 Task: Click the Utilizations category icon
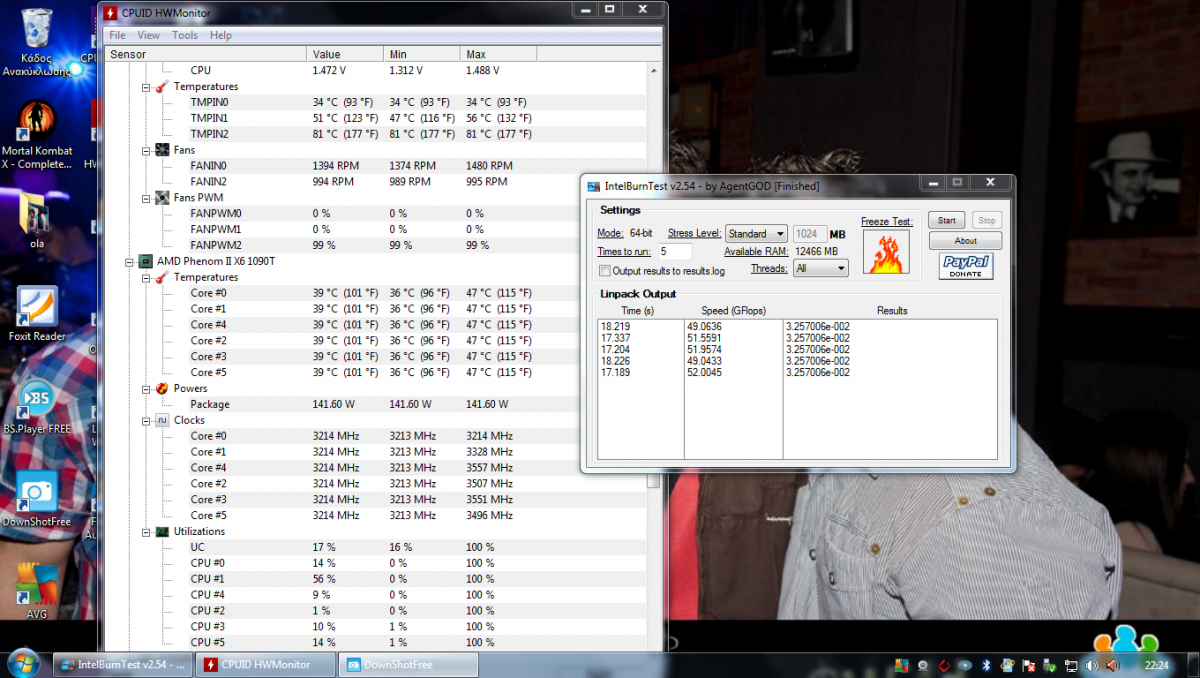(162, 531)
